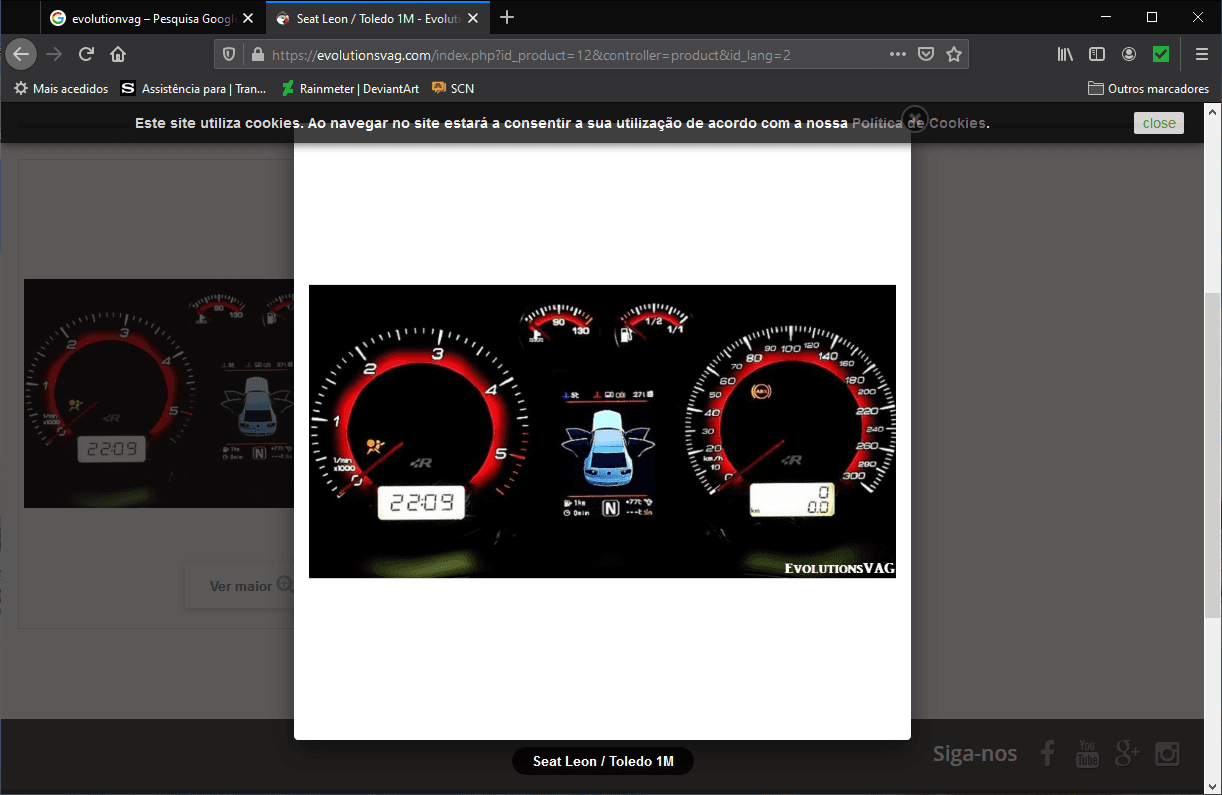Image resolution: width=1222 pixels, height=795 pixels.
Task: Visit the EvolutionsVAG YouTube channel
Action: [1087, 753]
